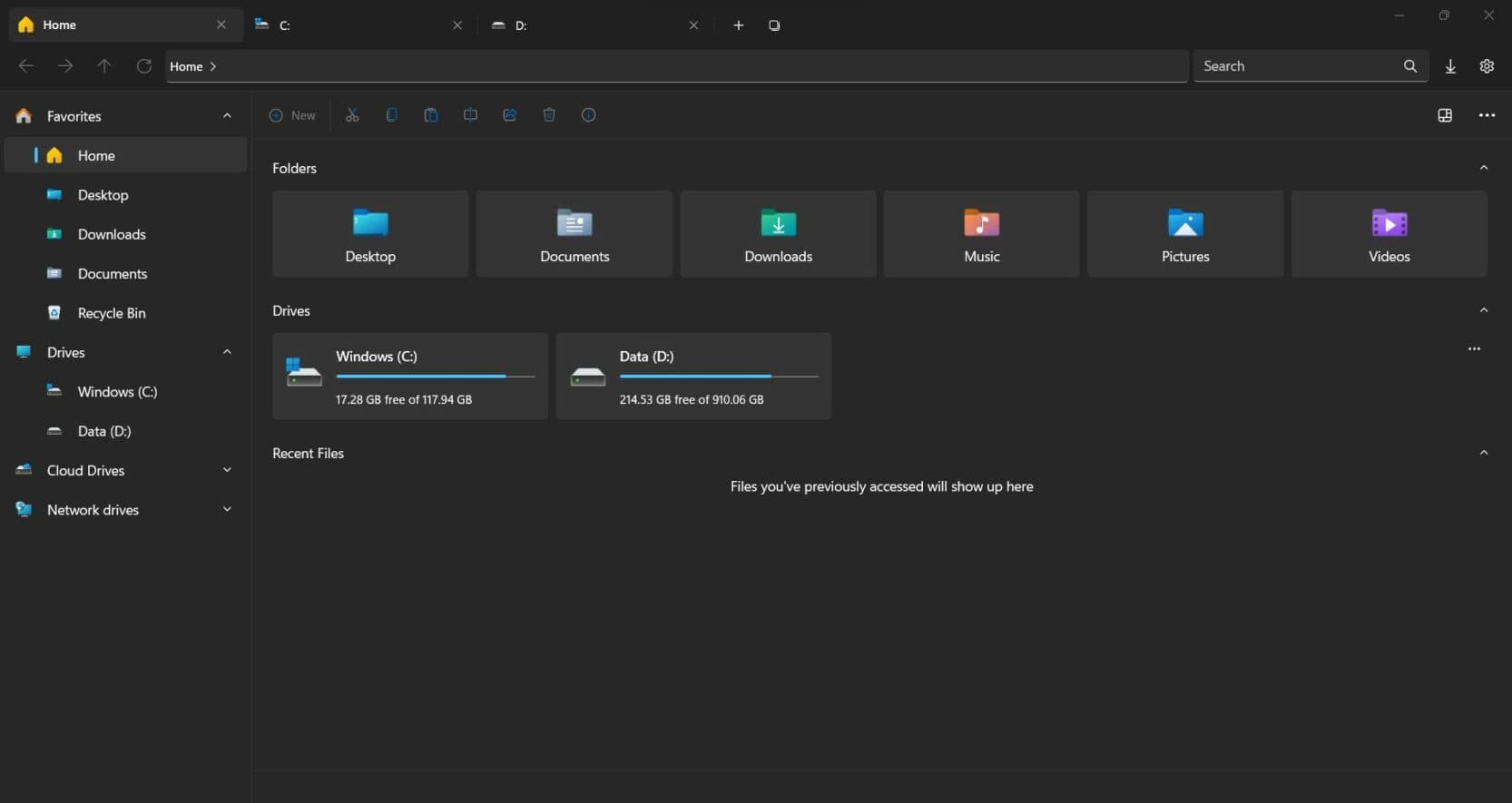Collapse the Drives sidebar section
The height and width of the screenshot is (803, 1512).
[227, 352]
